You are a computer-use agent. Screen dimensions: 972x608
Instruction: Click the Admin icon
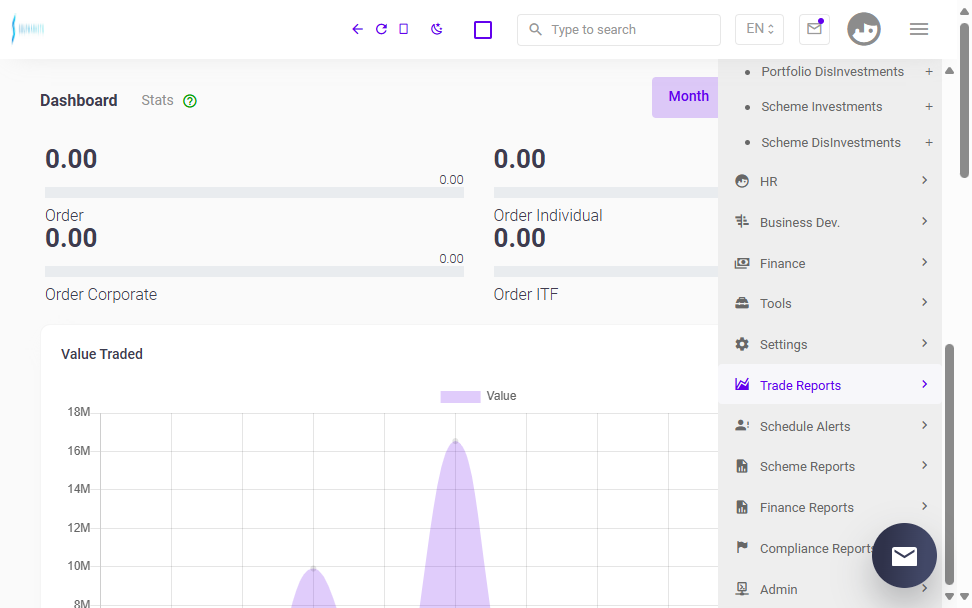[x=742, y=588]
